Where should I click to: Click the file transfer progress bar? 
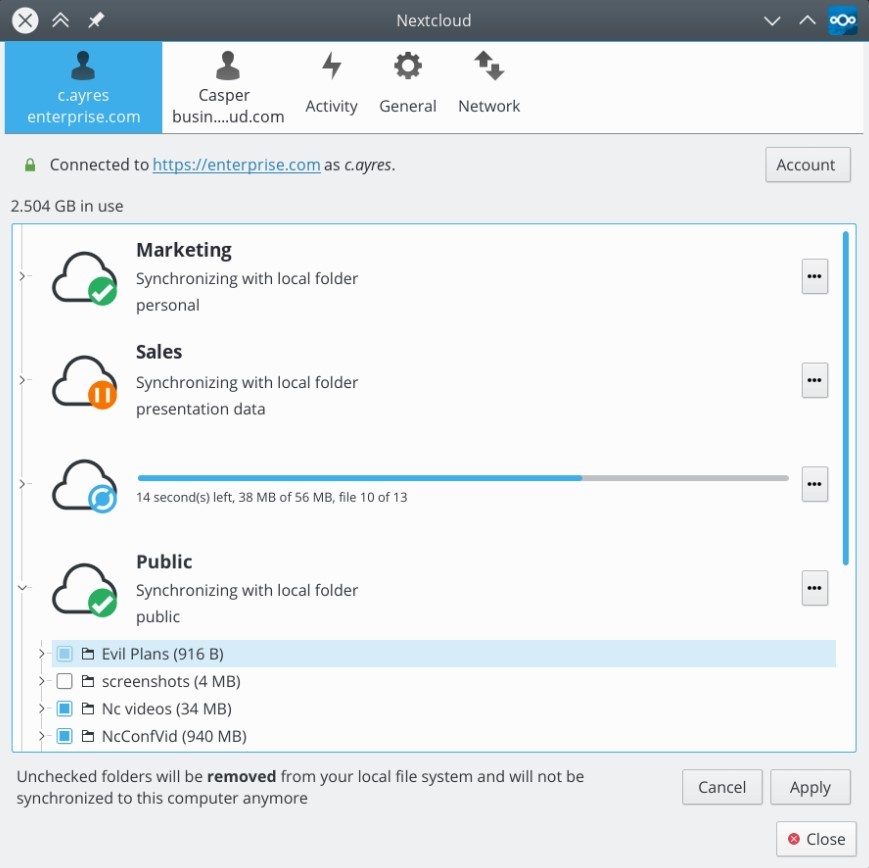point(460,477)
